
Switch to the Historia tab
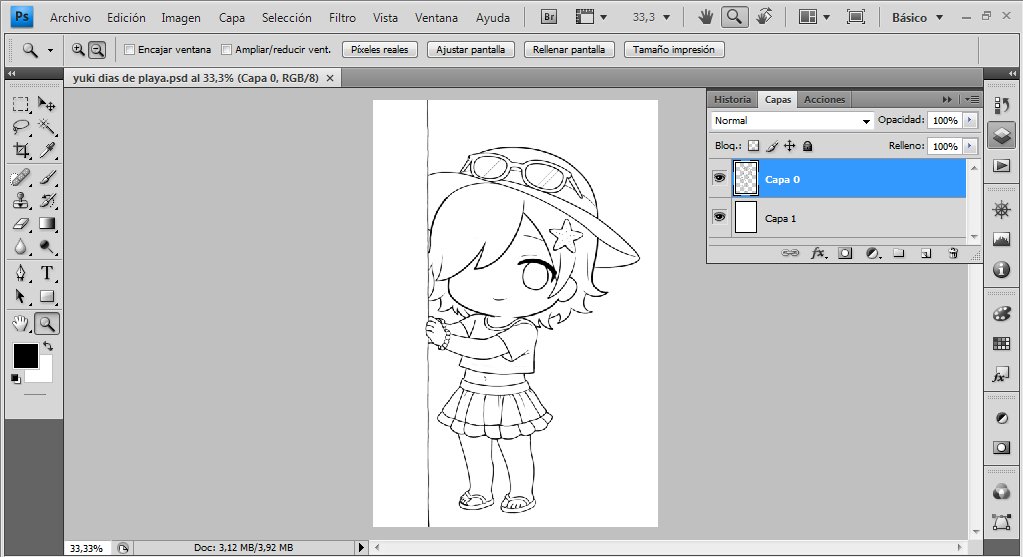click(732, 100)
